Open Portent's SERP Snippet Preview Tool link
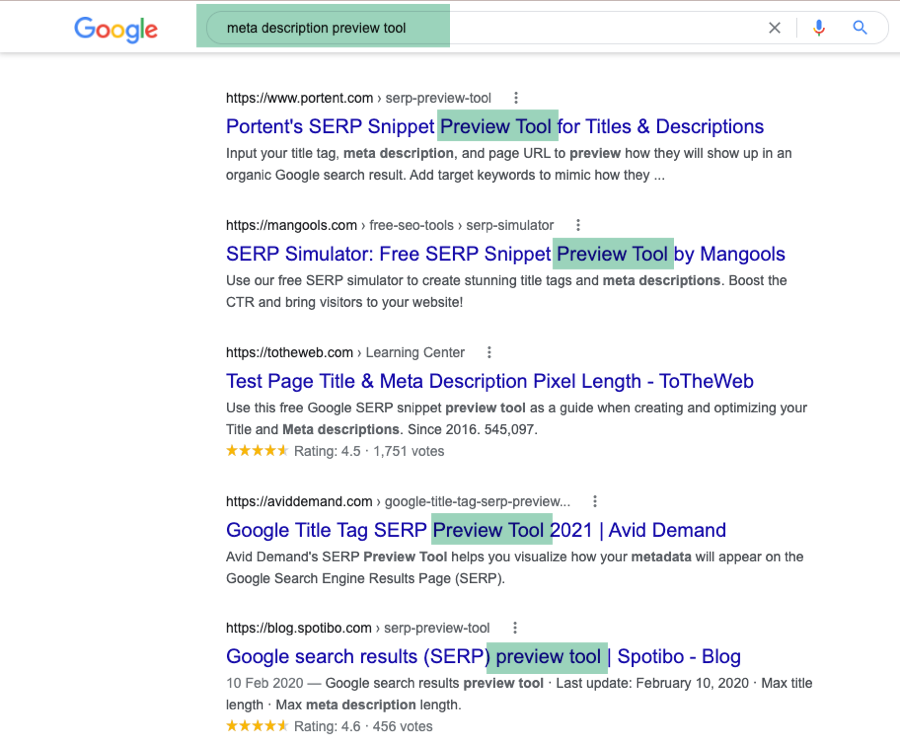 tap(495, 126)
